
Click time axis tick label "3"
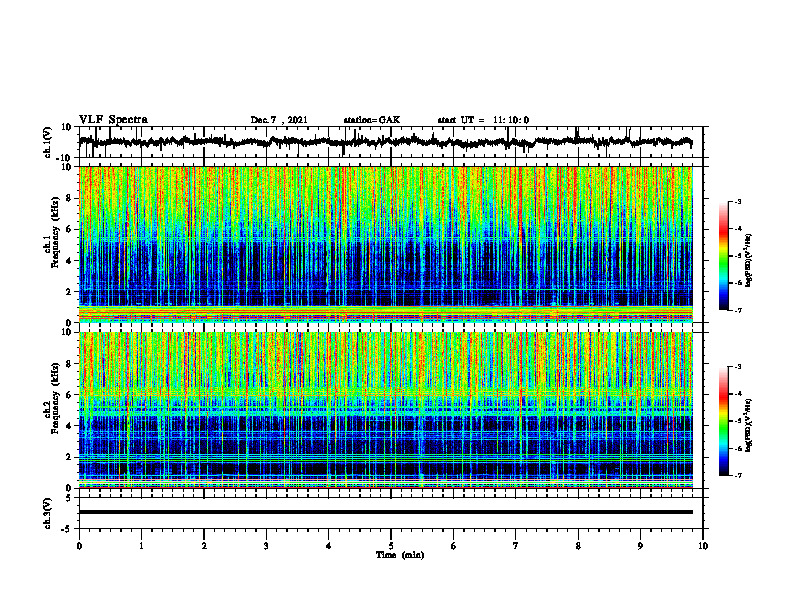click(266, 546)
